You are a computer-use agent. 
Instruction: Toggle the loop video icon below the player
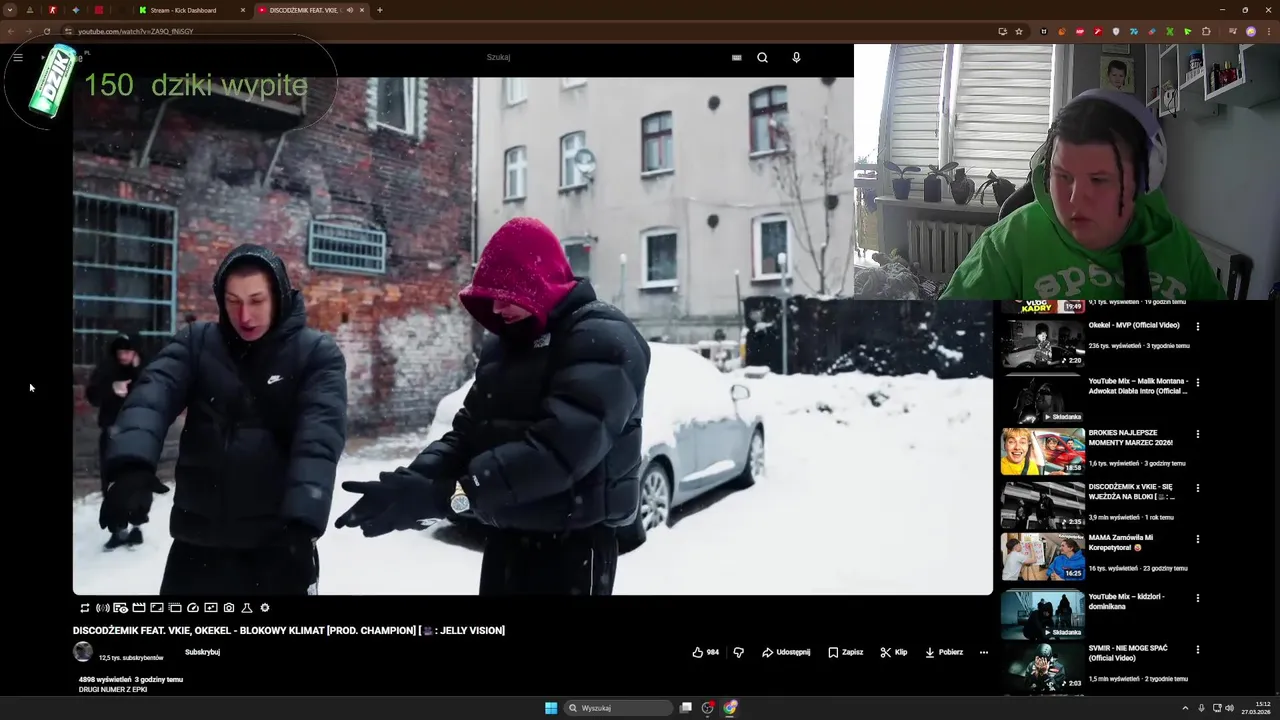tap(85, 608)
